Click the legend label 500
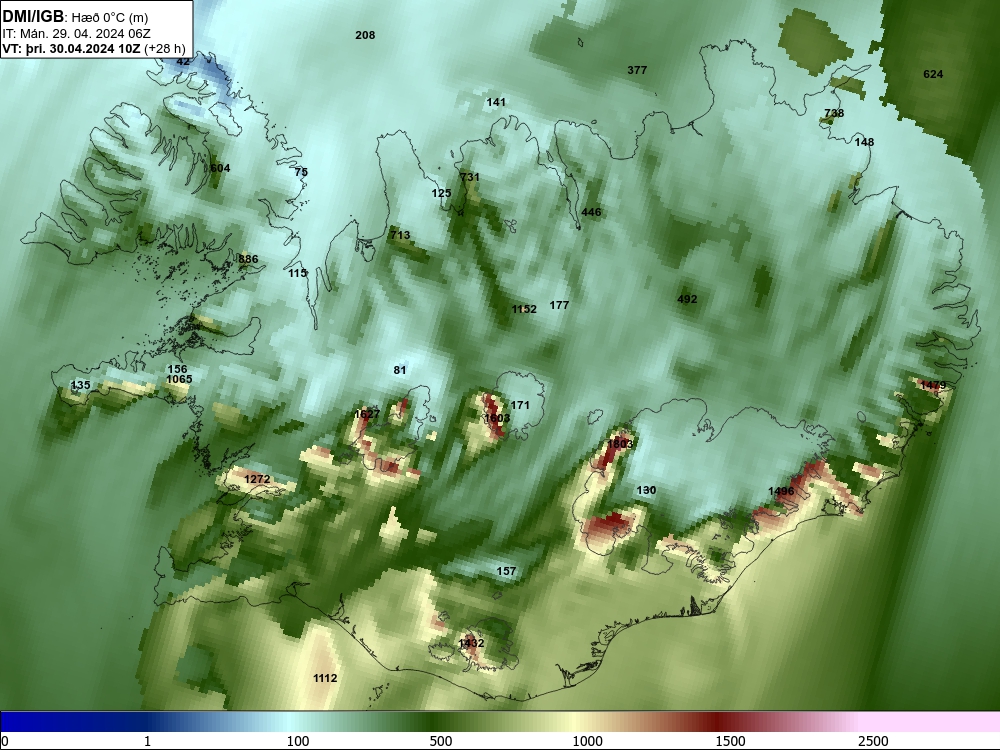Screen dimensions: 1000x750 pyautogui.click(x=441, y=741)
